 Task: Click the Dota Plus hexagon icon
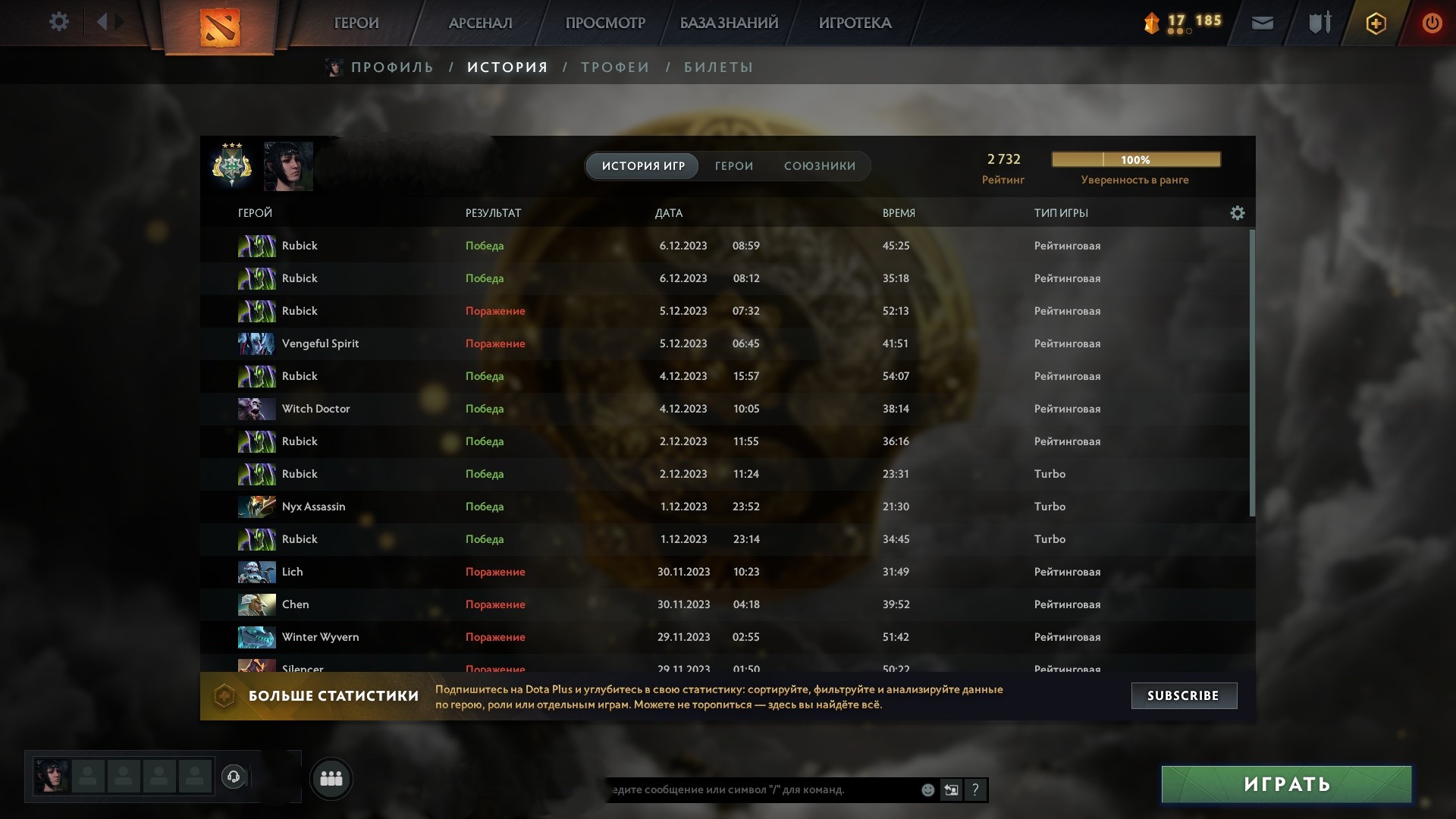tap(1376, 23)
